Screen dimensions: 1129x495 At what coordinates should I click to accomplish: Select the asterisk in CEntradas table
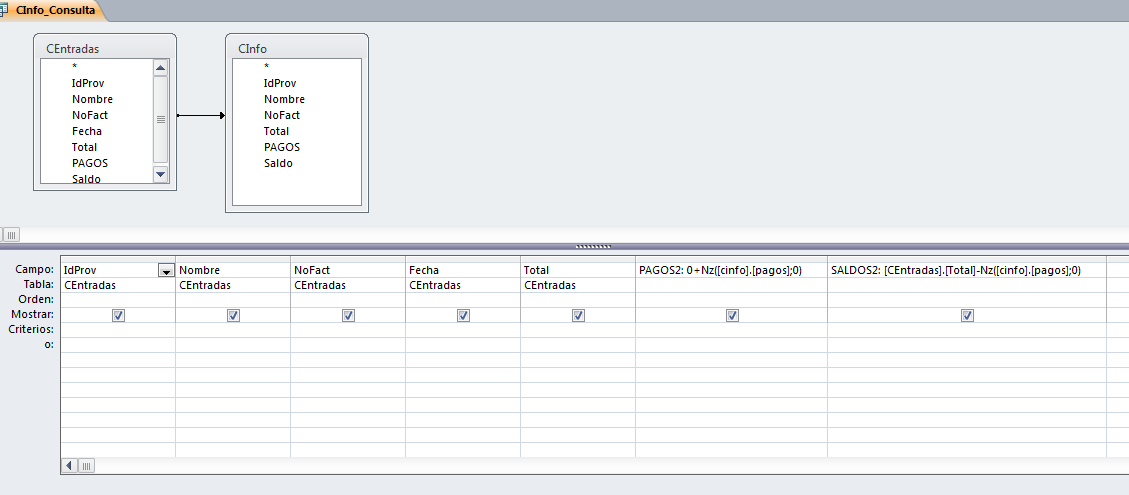click(x=74, y=67)
